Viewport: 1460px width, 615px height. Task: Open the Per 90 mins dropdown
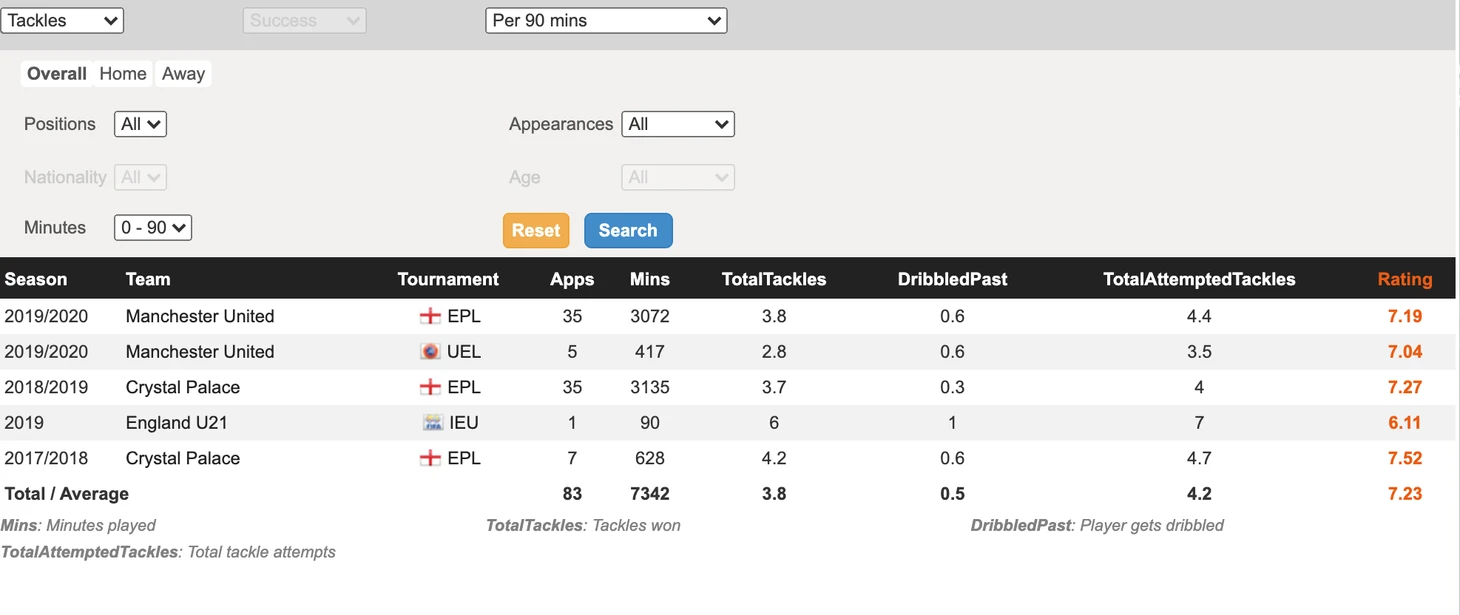coord(606,20)
